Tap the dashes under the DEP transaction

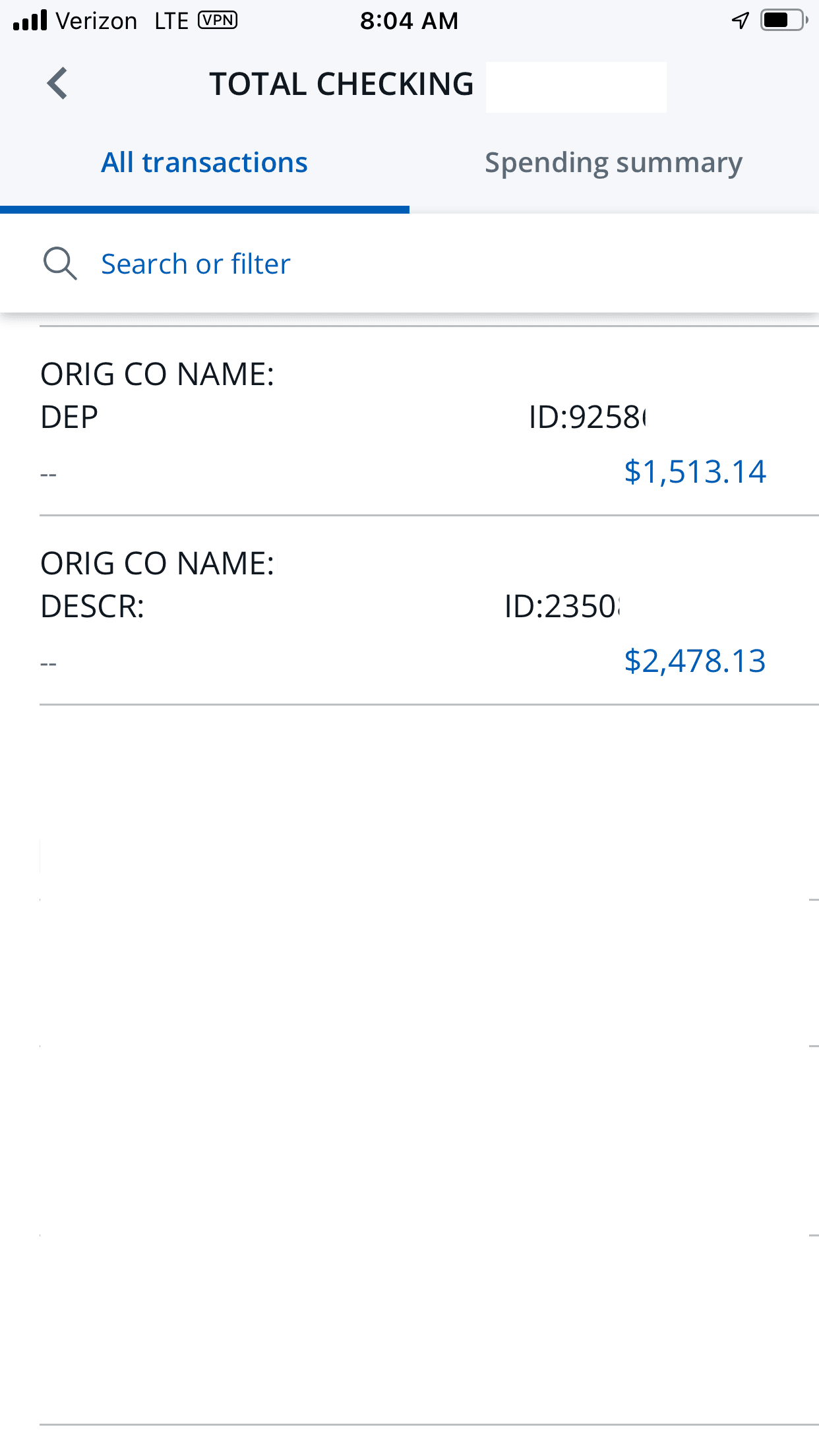pos(49,474)
